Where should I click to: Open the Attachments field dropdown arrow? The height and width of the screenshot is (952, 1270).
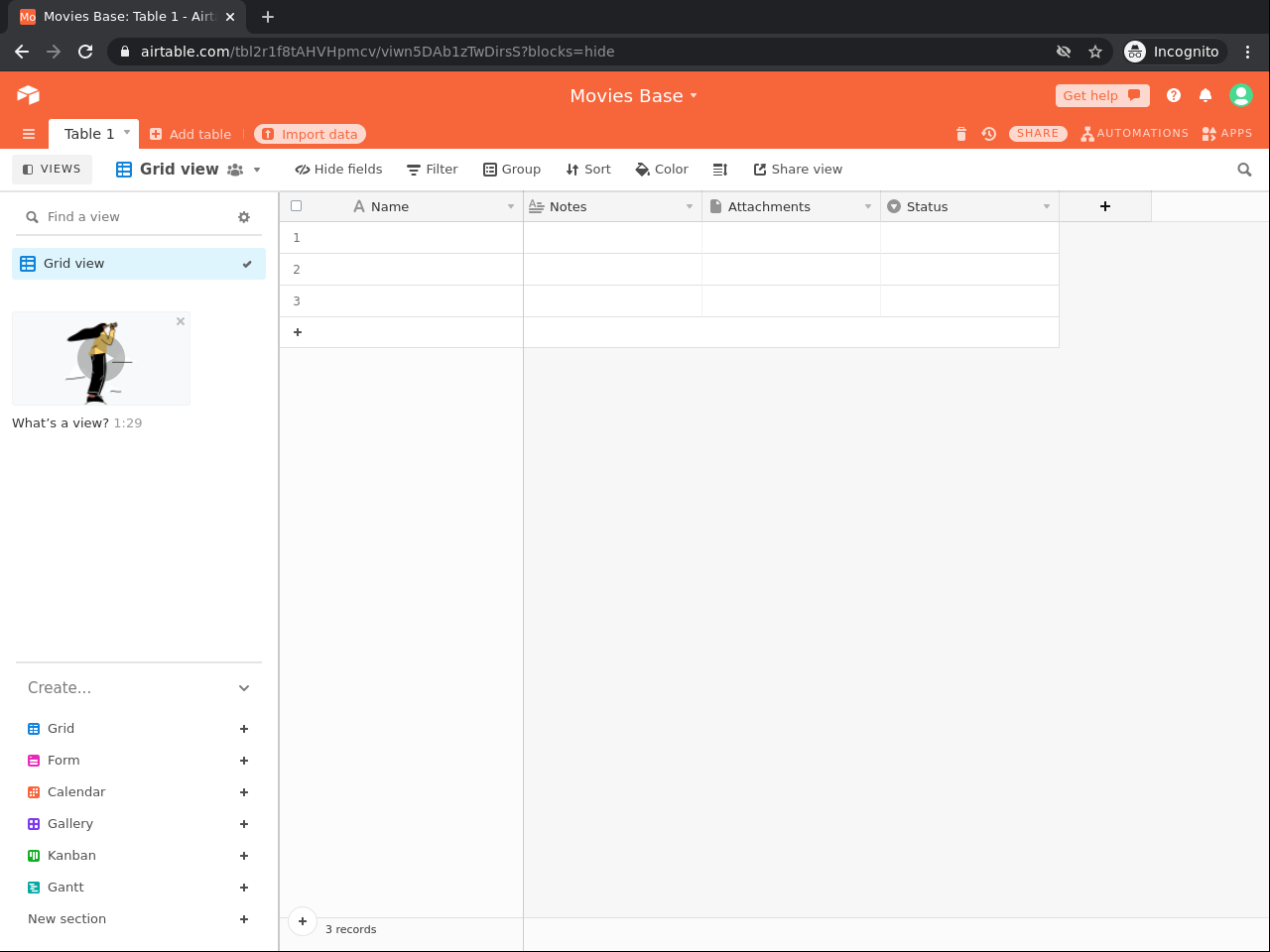click(x=868, y=206)
